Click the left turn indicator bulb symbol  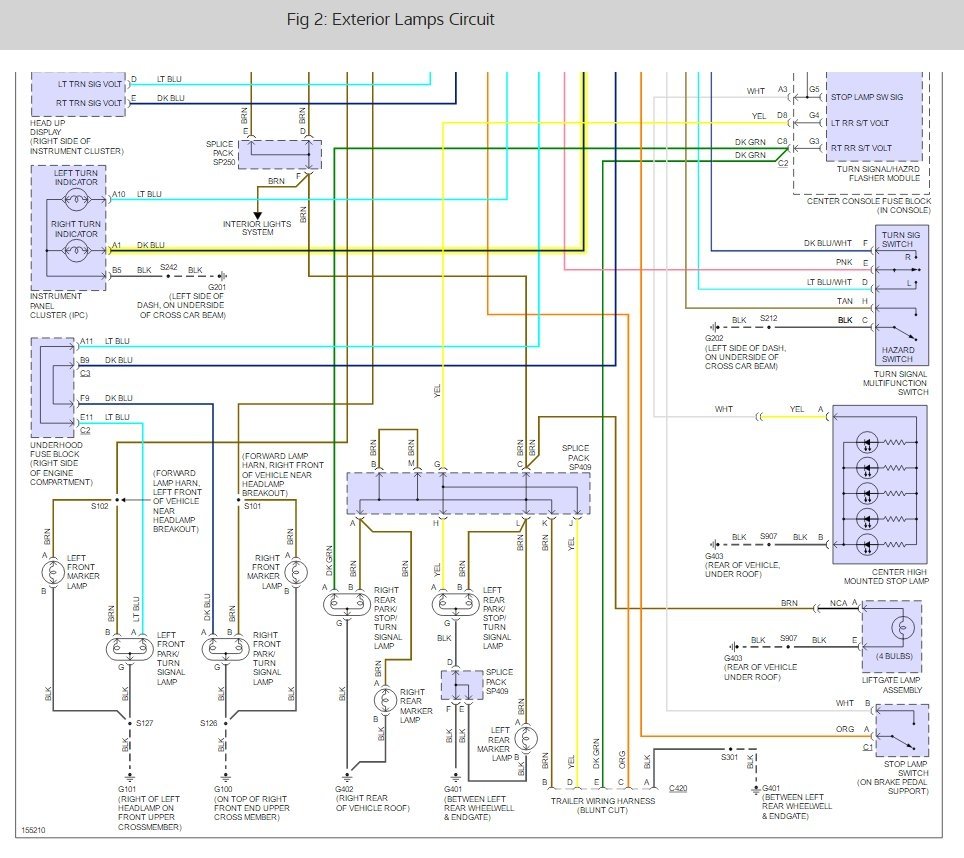(x=76, y=199)
